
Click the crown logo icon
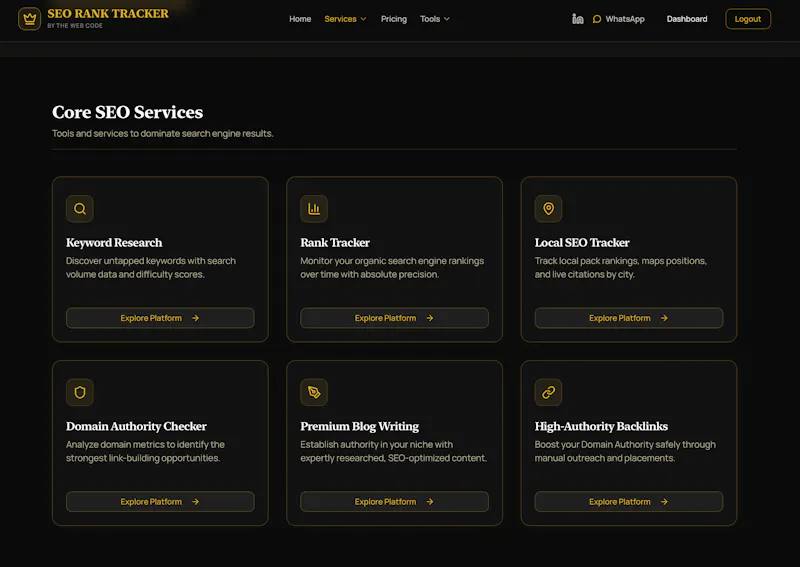30,19
